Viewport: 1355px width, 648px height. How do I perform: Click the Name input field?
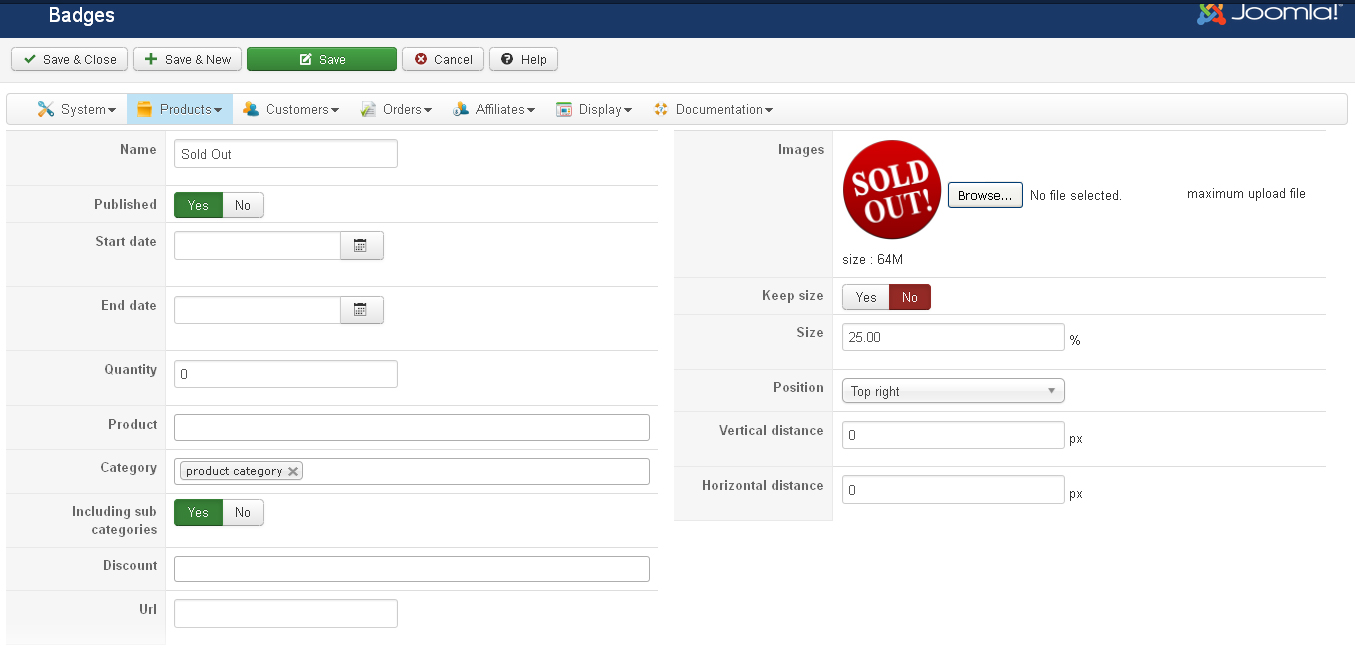coord(286,154)
